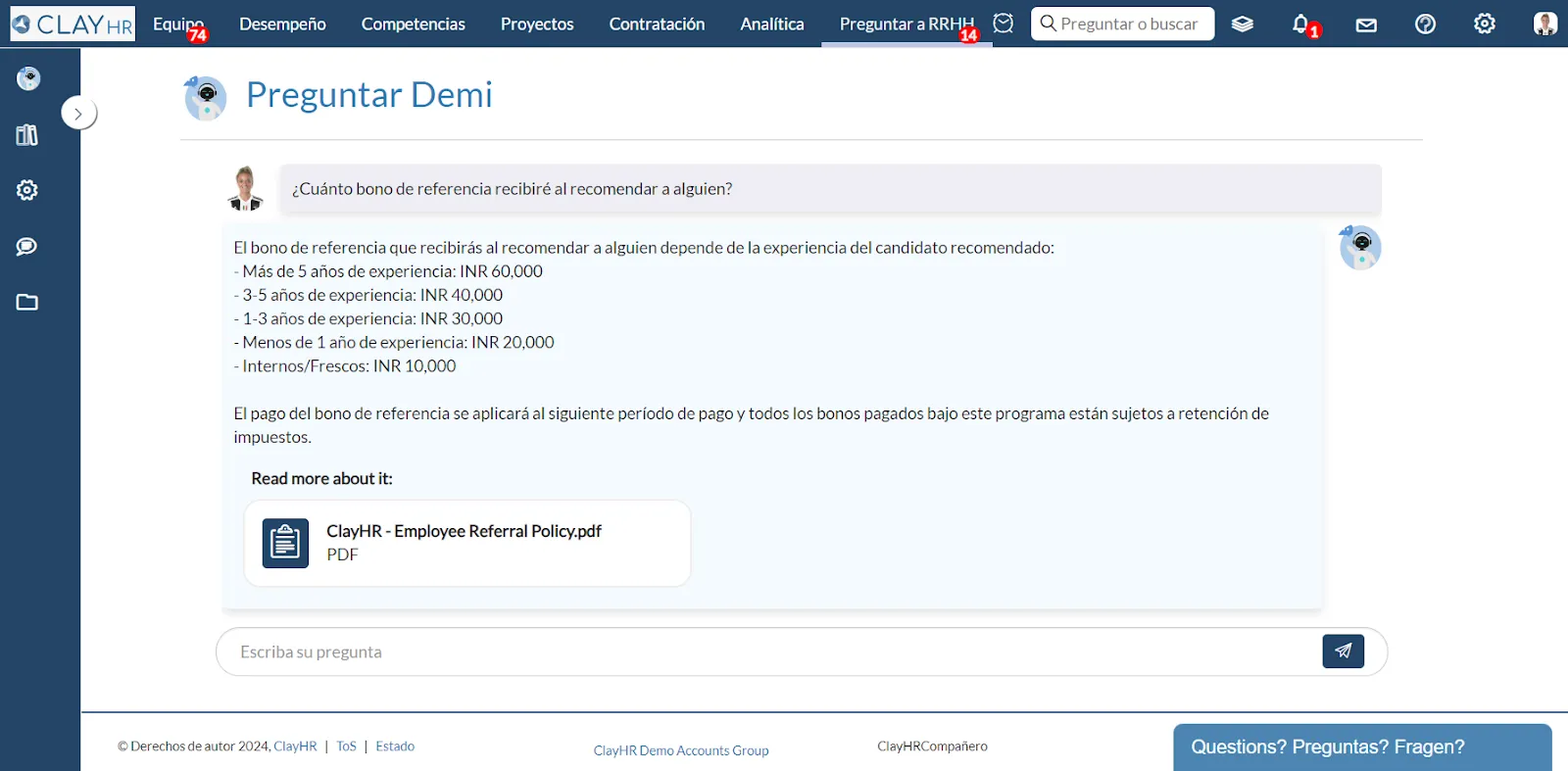Screen dimensions: 1568x771
Task: Open the Competencias menu
Action: (x=413, y=24)
